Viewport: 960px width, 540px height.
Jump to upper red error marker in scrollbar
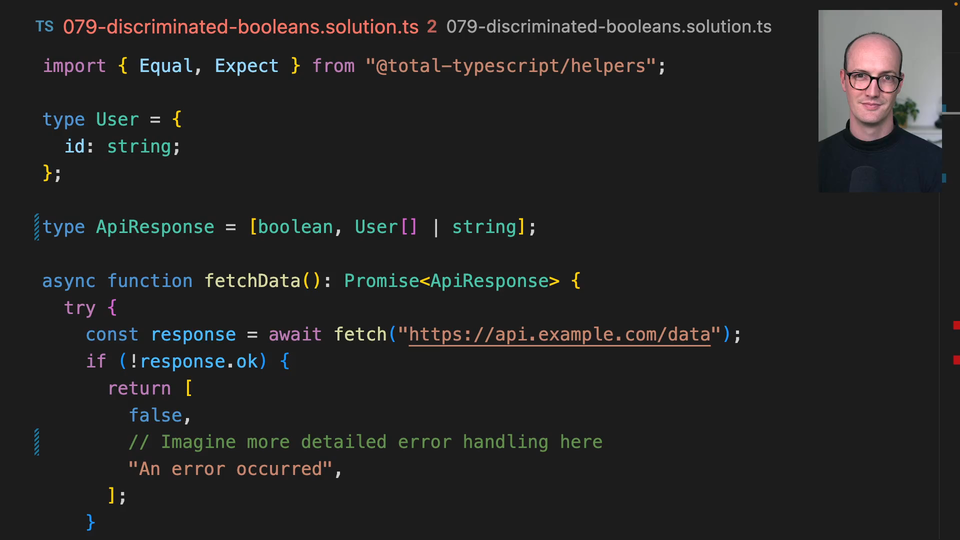(x=956, y=325)
